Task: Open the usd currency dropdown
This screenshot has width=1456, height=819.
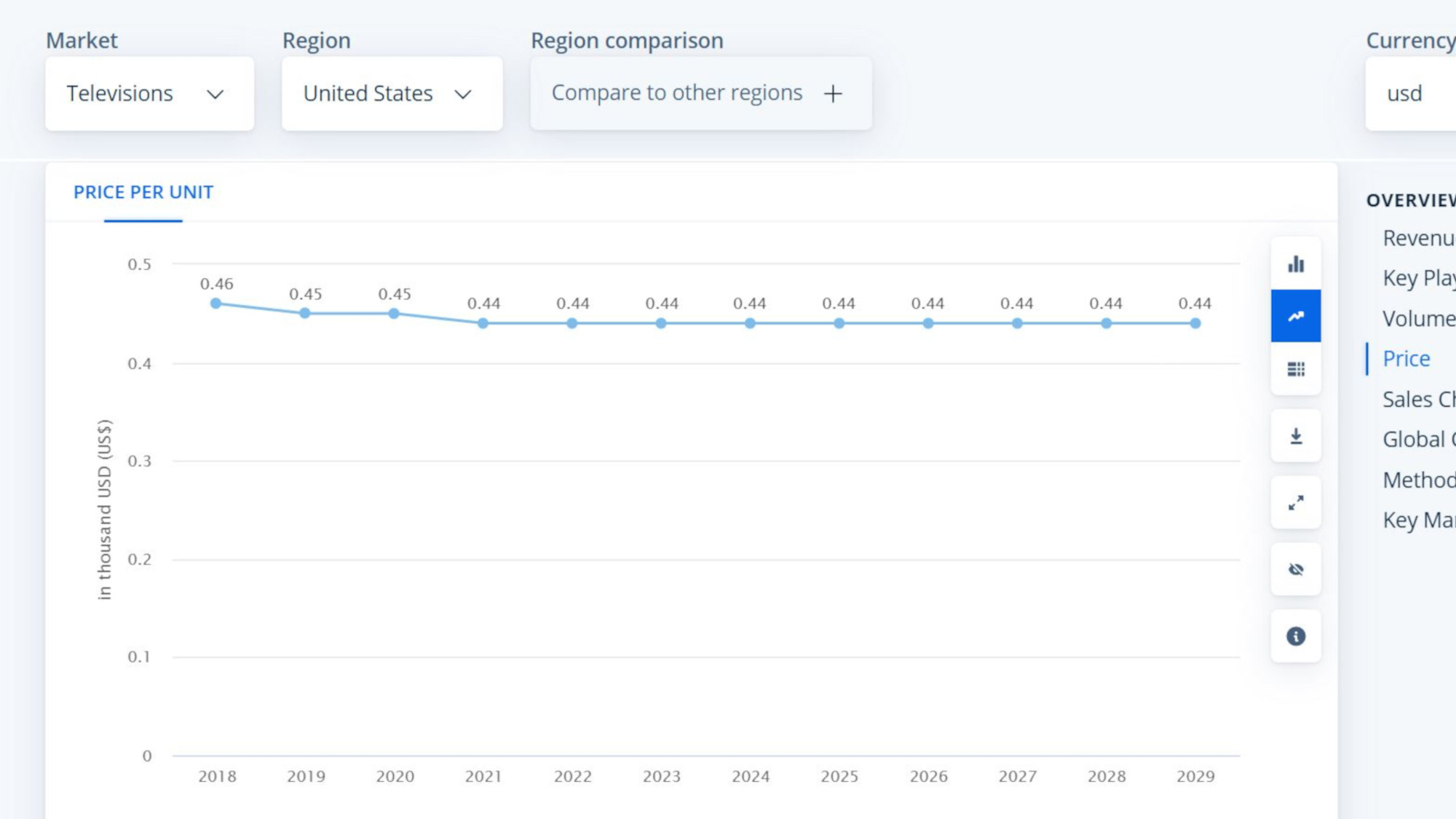Action: [1410, 94]
